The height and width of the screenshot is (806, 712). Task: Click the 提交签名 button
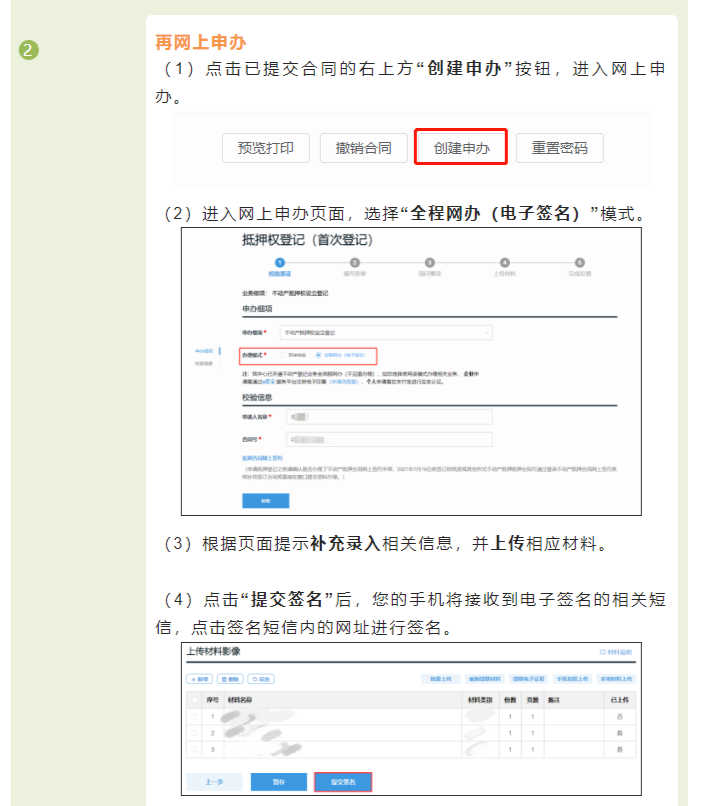pos(343,782)
